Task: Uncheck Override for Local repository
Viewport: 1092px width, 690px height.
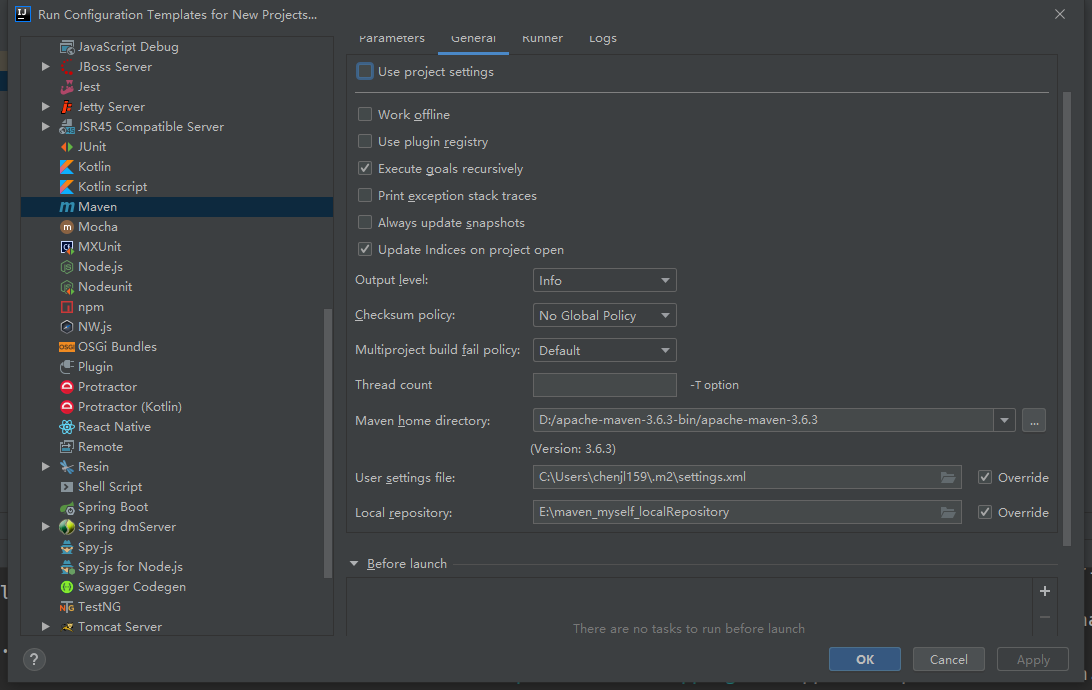Action: tap(985, 512)
